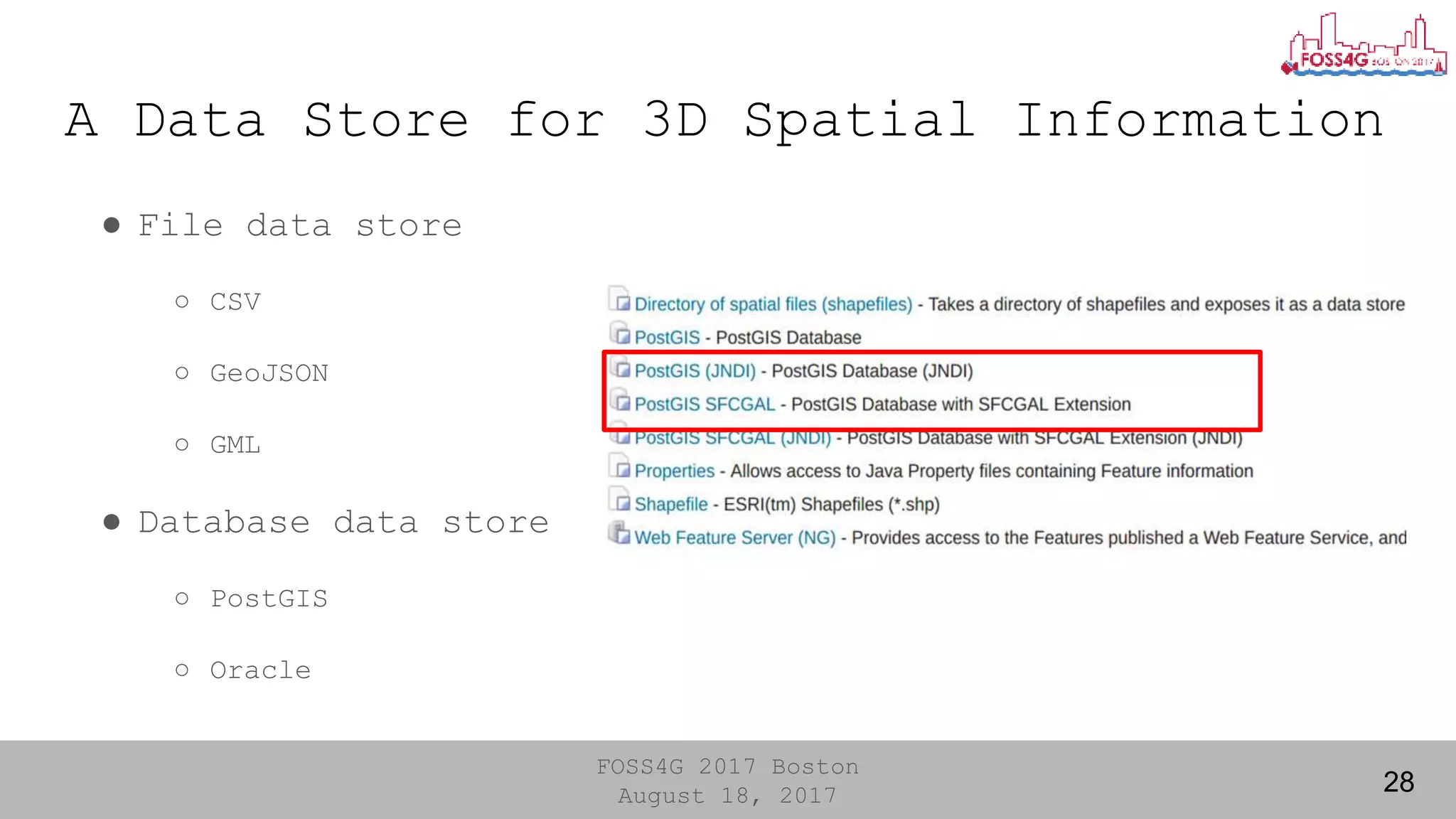This screenshot has width=1456, height=819.
Task: Open Directory of spatial files (shapefiles) link
Action: pos(773,304)
